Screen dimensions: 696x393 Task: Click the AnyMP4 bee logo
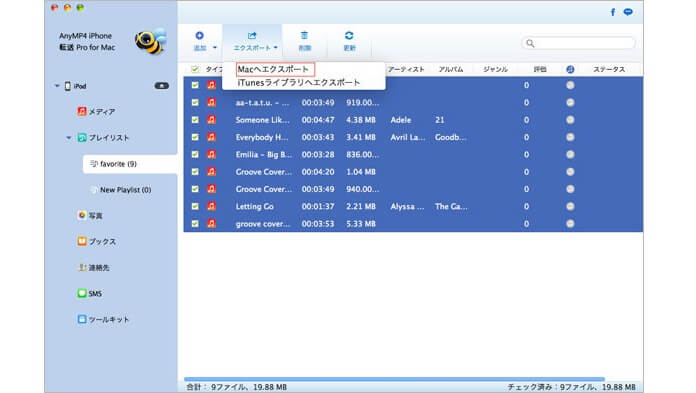pyautogui.click(x=151, y=41)
